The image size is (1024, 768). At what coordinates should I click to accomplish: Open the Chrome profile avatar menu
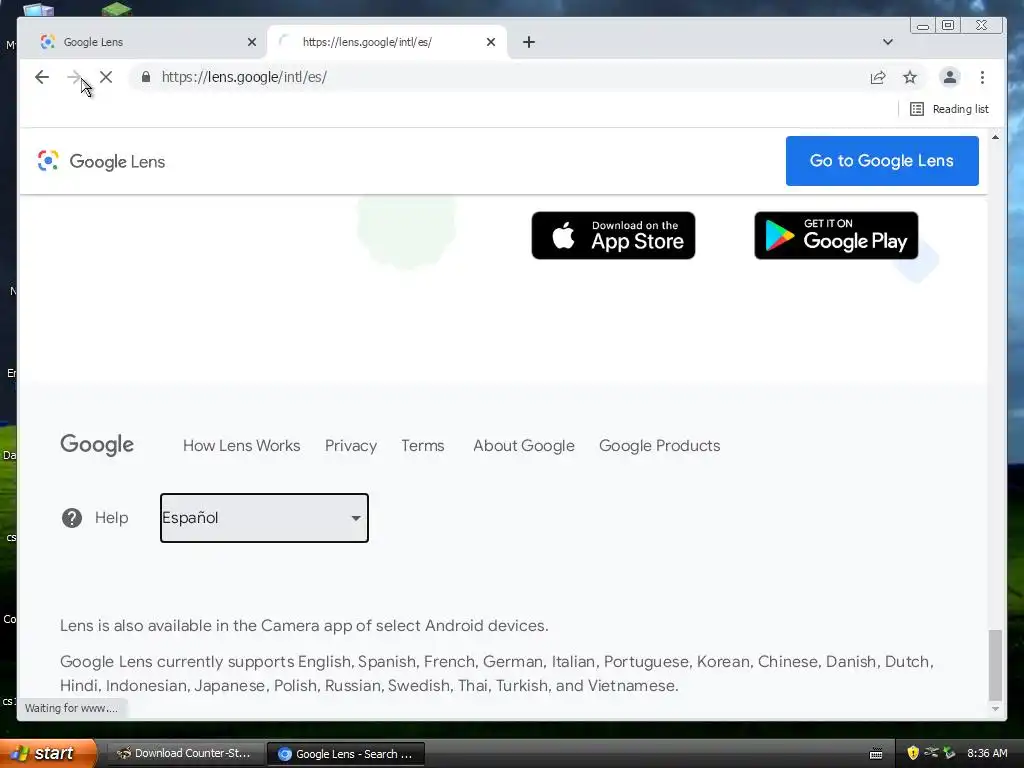950,77
